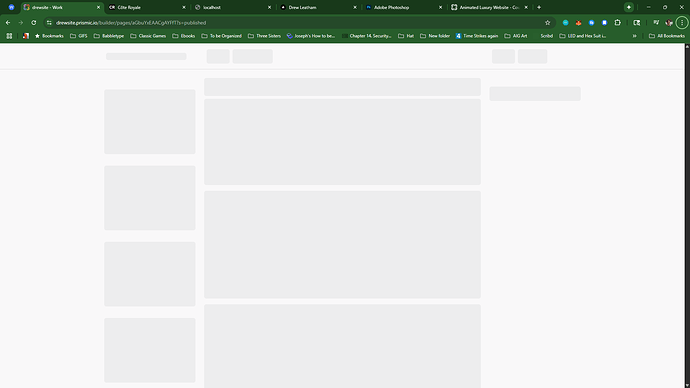Open a new browser tab
This screenshot has height=388, width=690.
(x=539, y=7)
